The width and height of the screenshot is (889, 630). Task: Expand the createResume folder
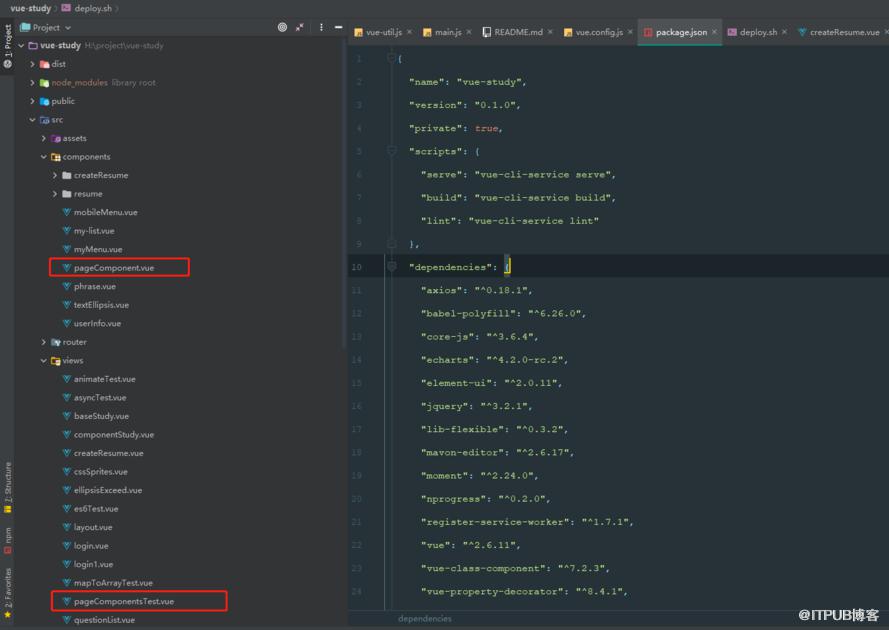pyautogui.click(x=55, y=175)
